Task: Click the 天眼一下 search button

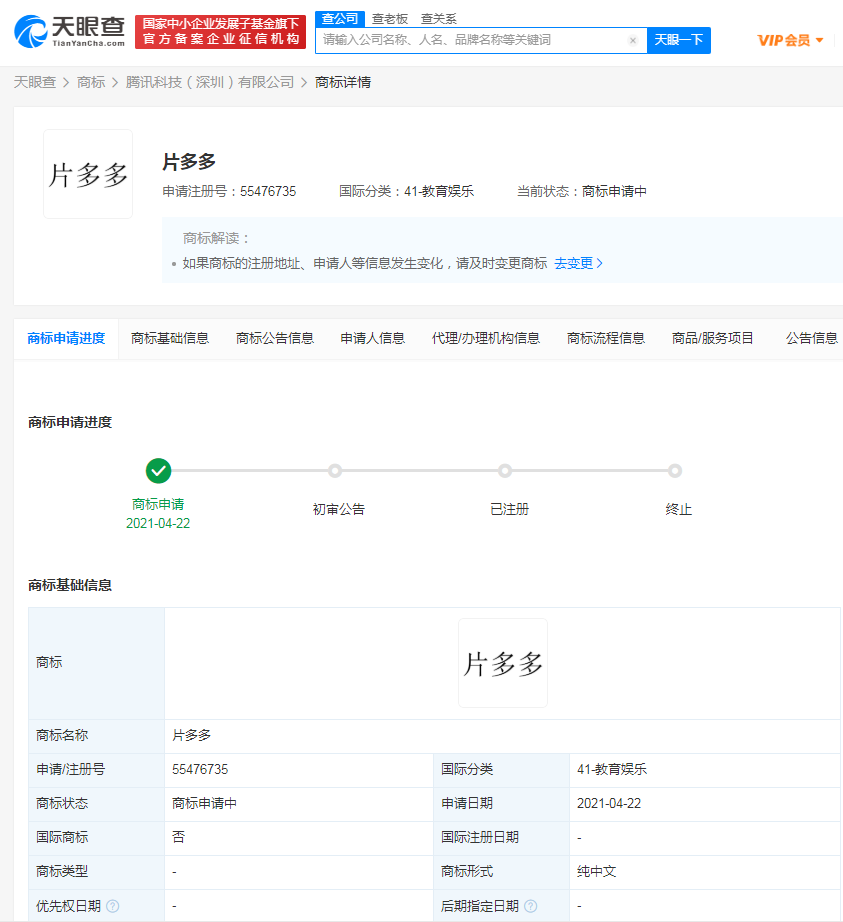Action: click(678, 40)
